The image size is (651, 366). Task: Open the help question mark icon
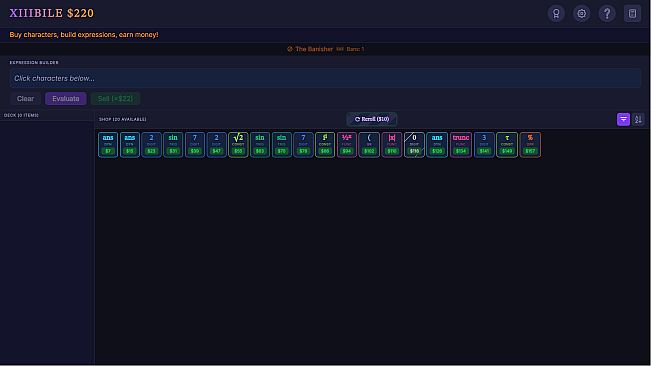point(607,13)
